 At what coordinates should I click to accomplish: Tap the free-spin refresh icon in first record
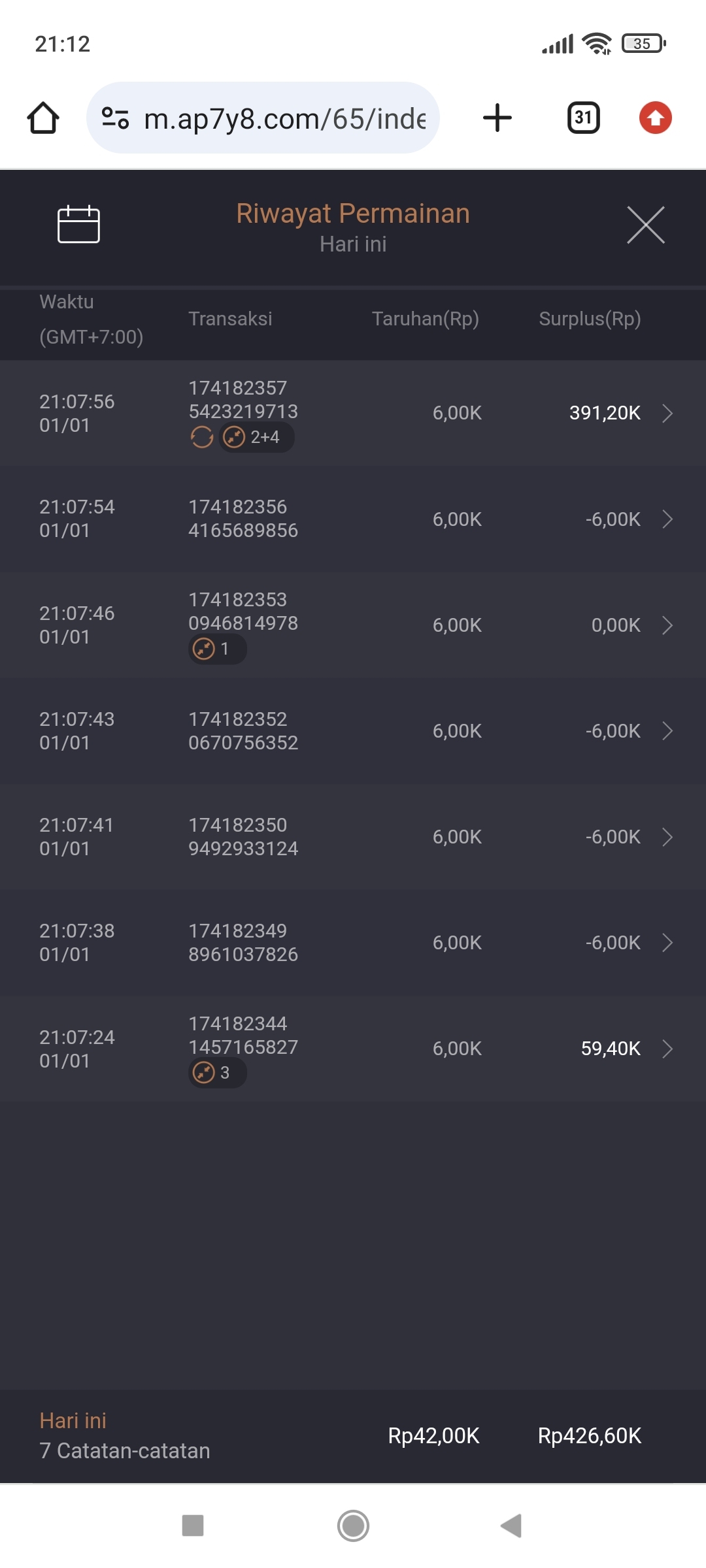coord(202,437)
